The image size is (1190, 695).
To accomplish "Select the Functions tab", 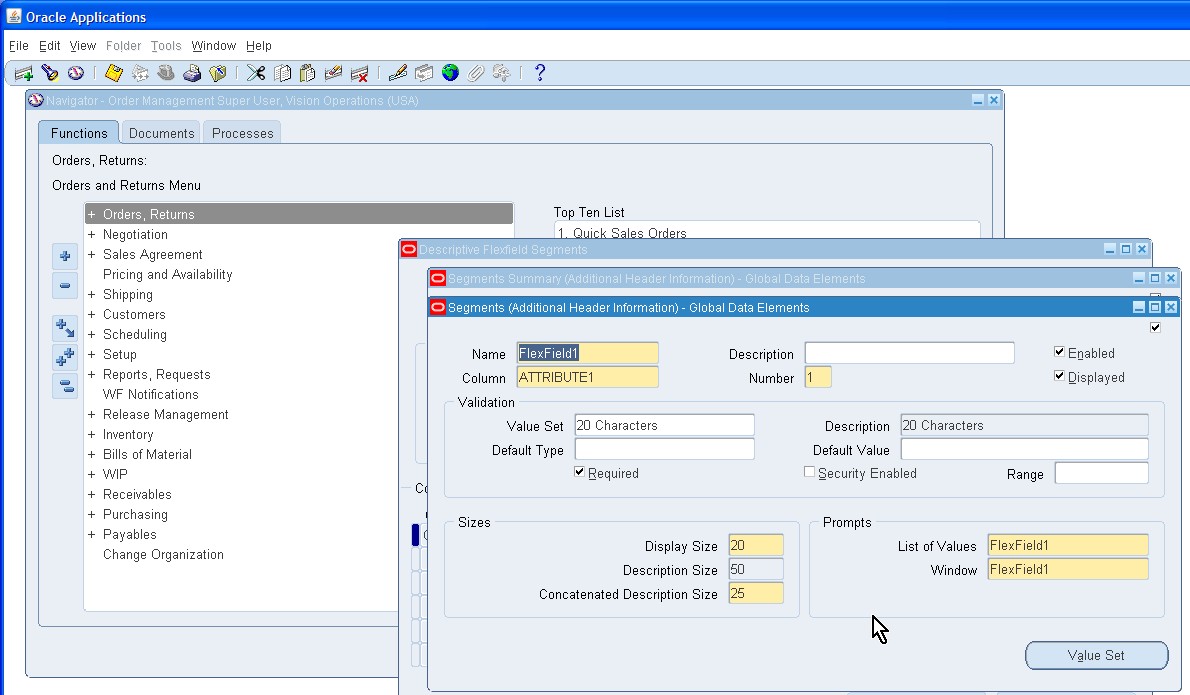I will tap(79, 133).
